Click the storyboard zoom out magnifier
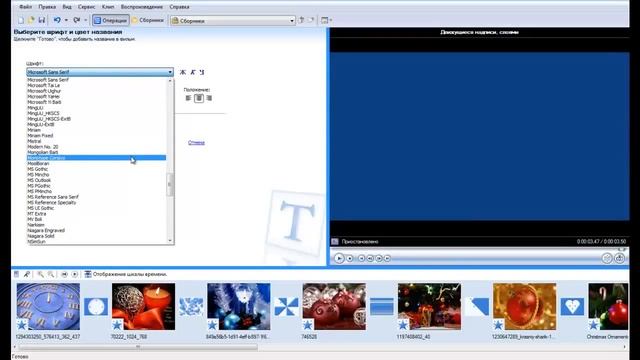 (x=51, y=274)
